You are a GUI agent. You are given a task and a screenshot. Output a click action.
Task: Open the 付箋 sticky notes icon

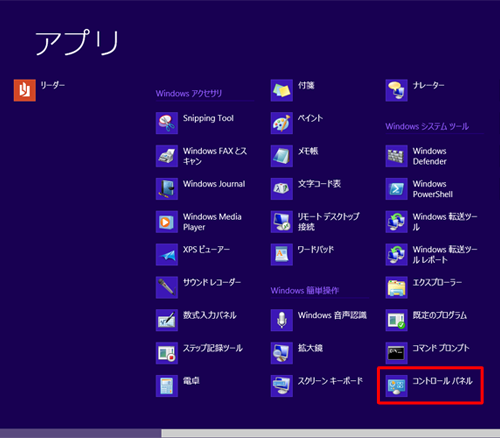pos(282,90)
